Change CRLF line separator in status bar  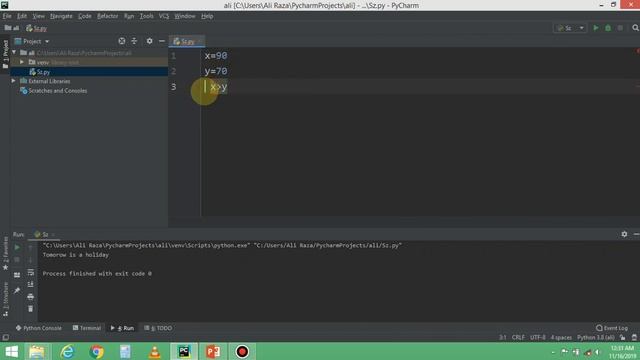click(518, 338)
